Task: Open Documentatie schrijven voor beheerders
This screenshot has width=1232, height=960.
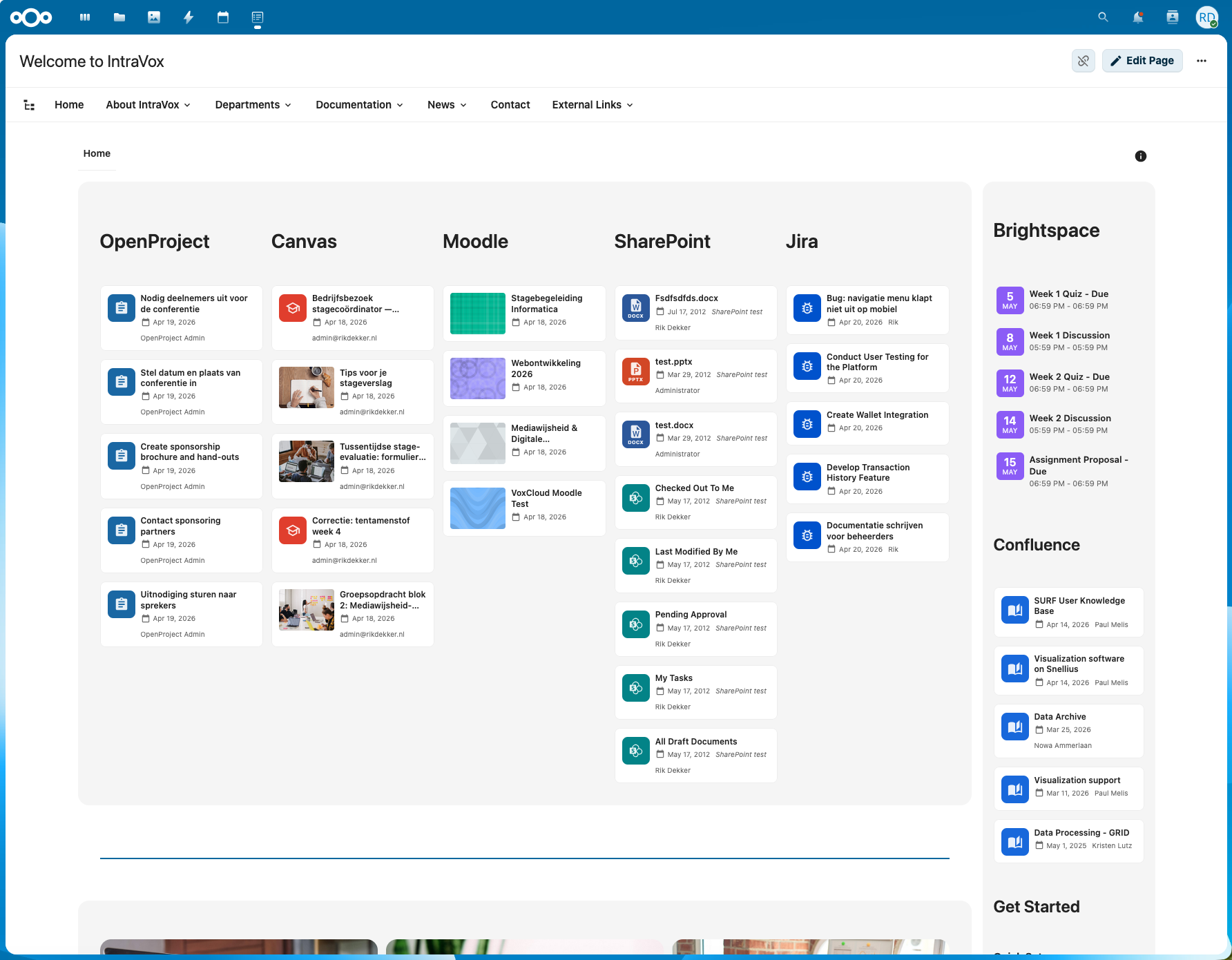Action: 867,537
